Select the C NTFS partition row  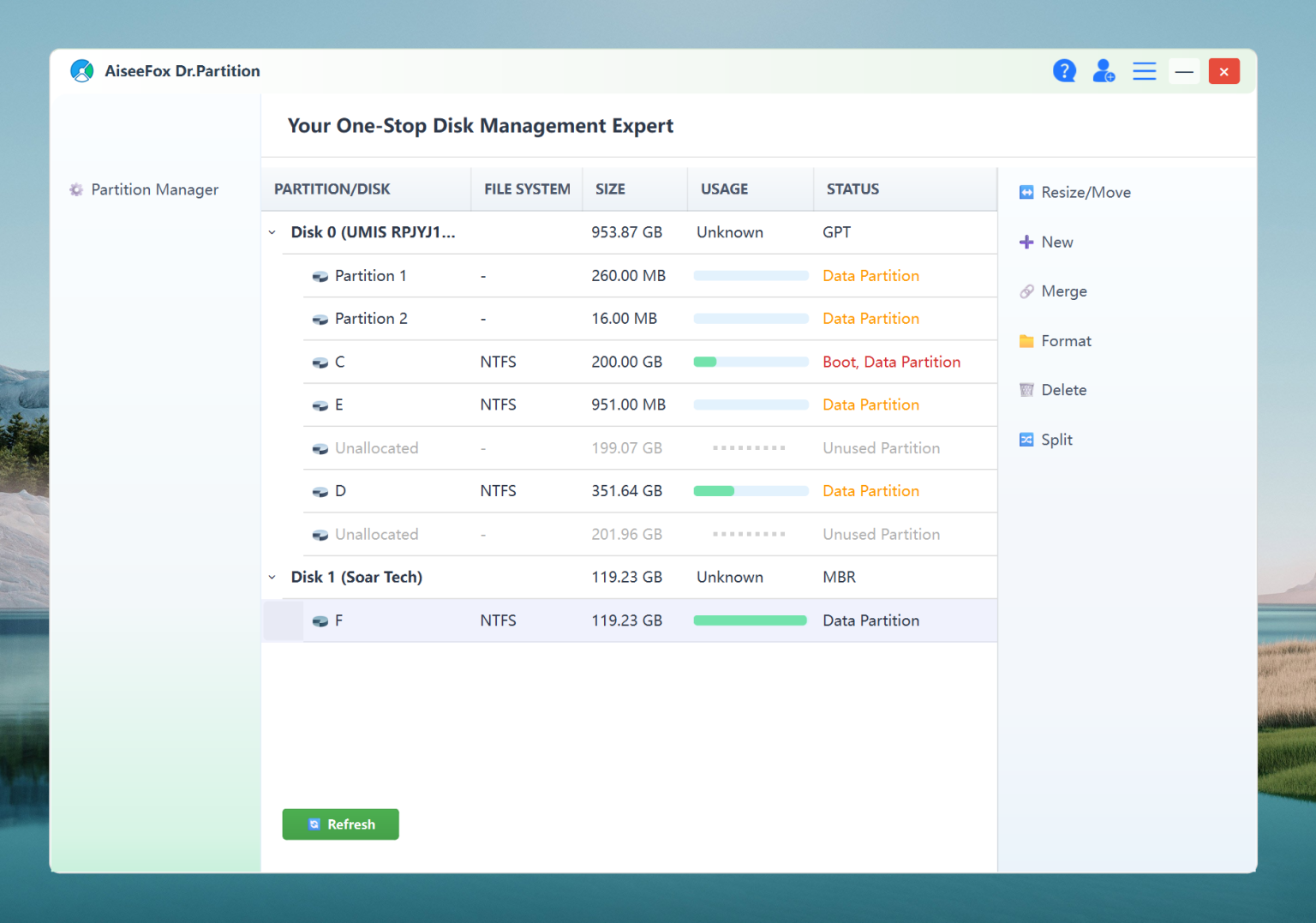[x=650, y=362]
